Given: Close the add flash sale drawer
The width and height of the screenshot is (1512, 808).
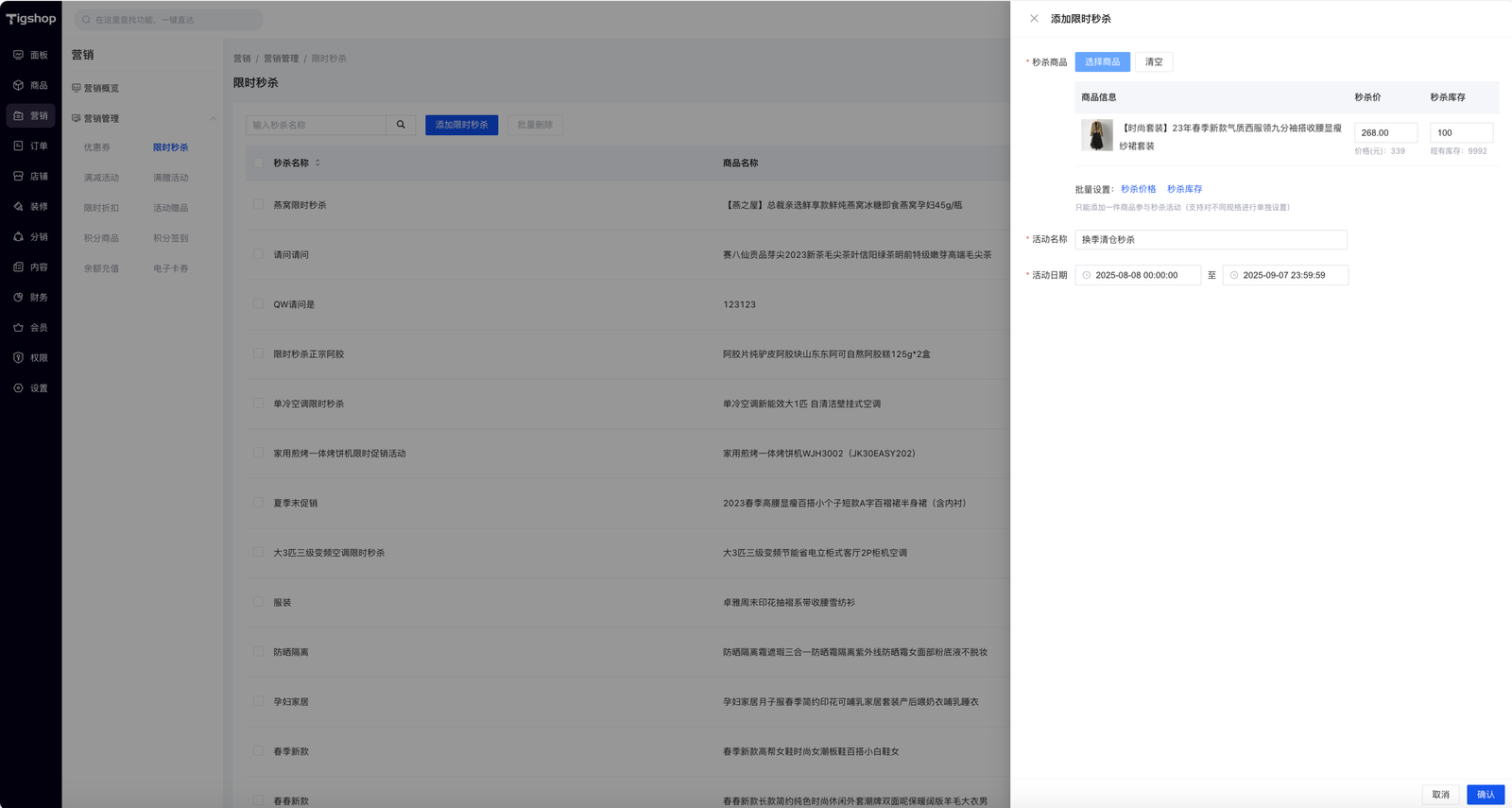Looking at the screenshot, I should click(x=1034, y=19).
